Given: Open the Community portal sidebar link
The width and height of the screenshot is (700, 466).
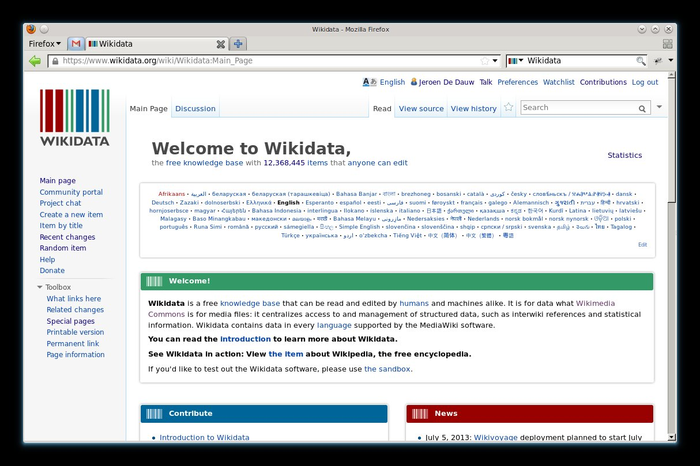Looking at the screenshot, I should [71, 192].
